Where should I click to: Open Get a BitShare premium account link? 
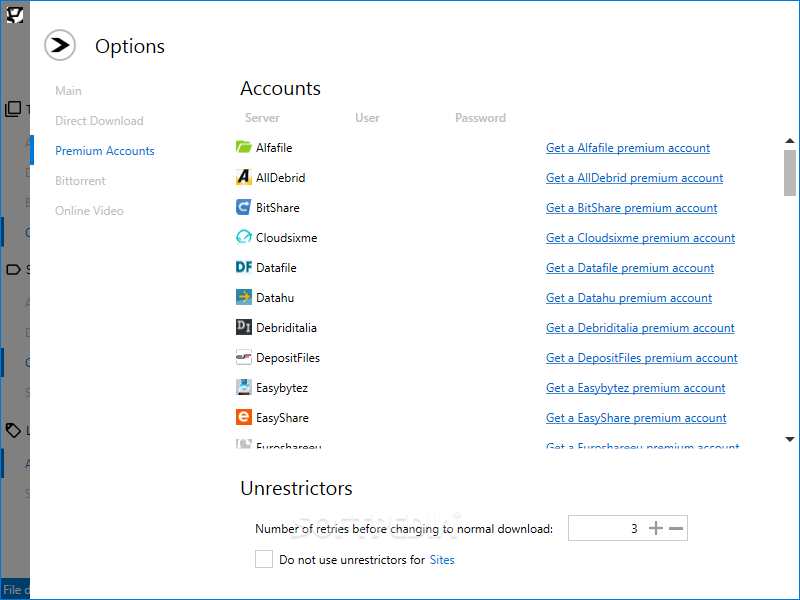coord(632,208)
